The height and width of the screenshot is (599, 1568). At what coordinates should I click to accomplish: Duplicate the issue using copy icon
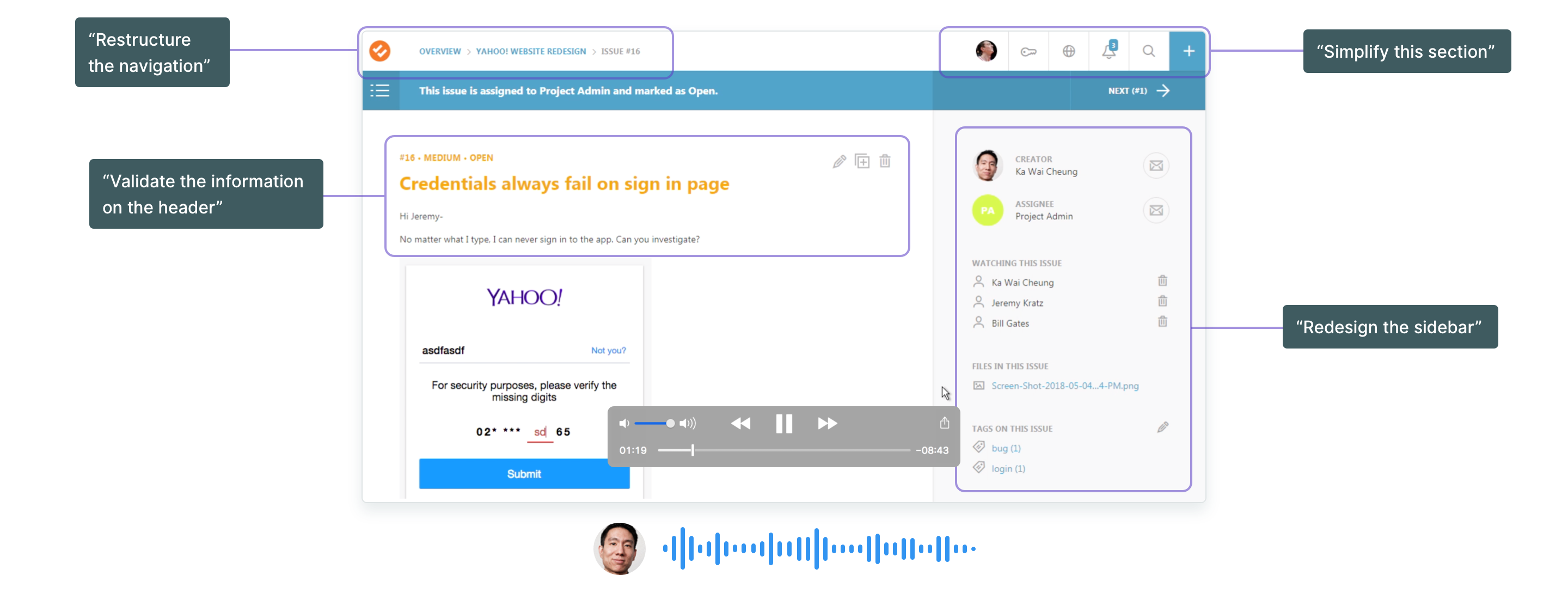click(862, 161)
